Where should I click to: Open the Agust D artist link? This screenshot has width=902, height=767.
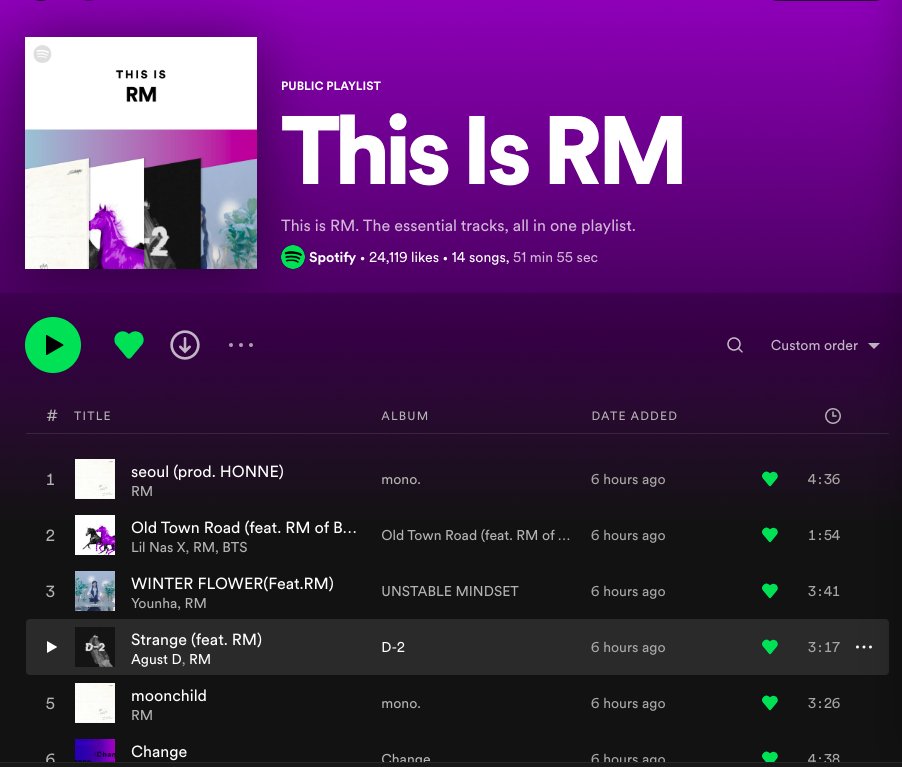point(156,659)
